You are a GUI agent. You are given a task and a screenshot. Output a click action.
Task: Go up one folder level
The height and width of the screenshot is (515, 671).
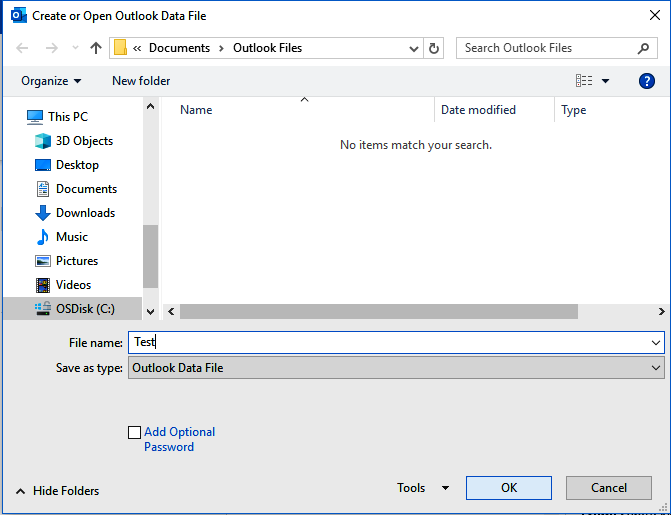coord(96,48)
